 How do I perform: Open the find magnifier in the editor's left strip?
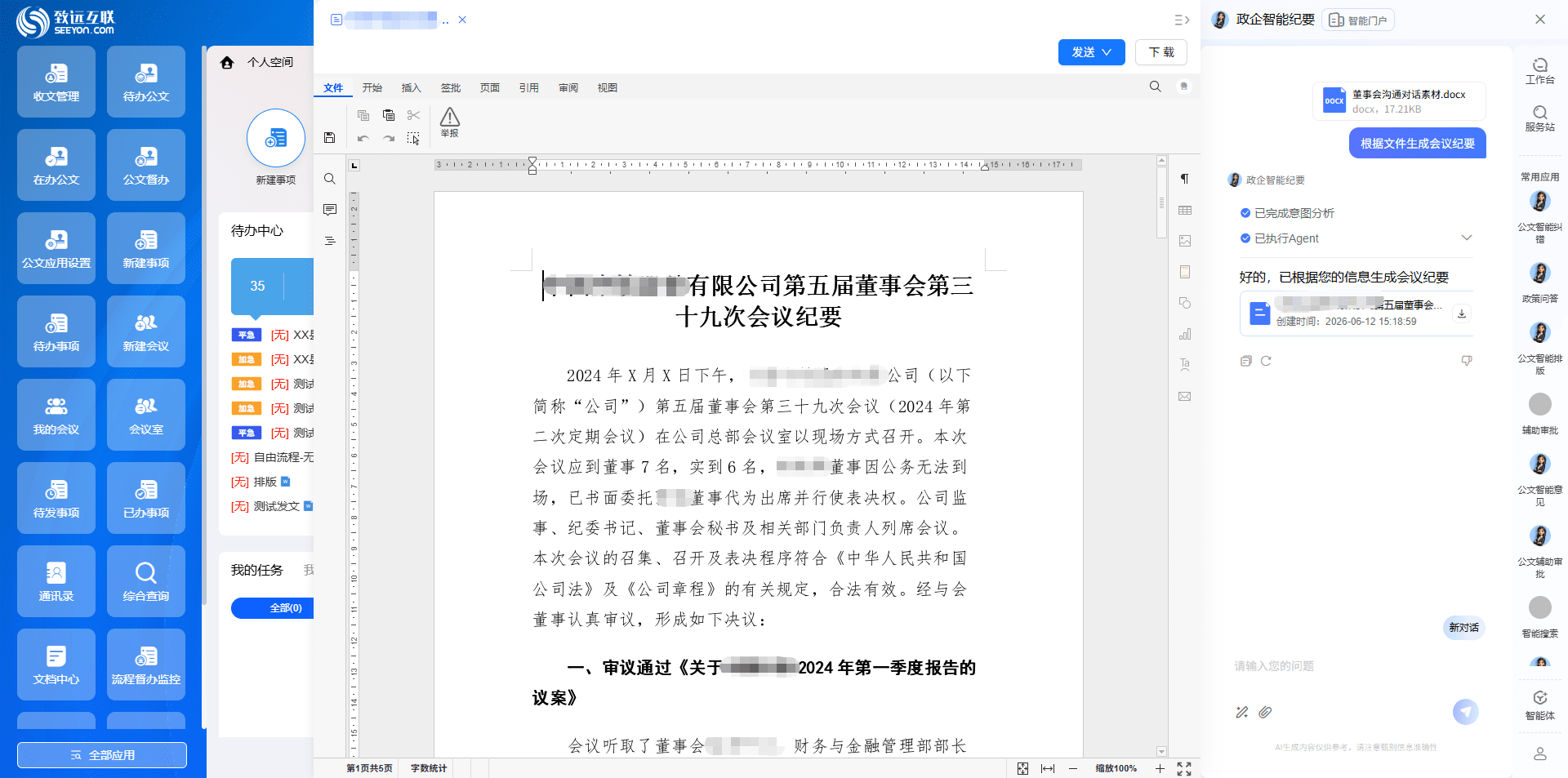tap(330, 179)
